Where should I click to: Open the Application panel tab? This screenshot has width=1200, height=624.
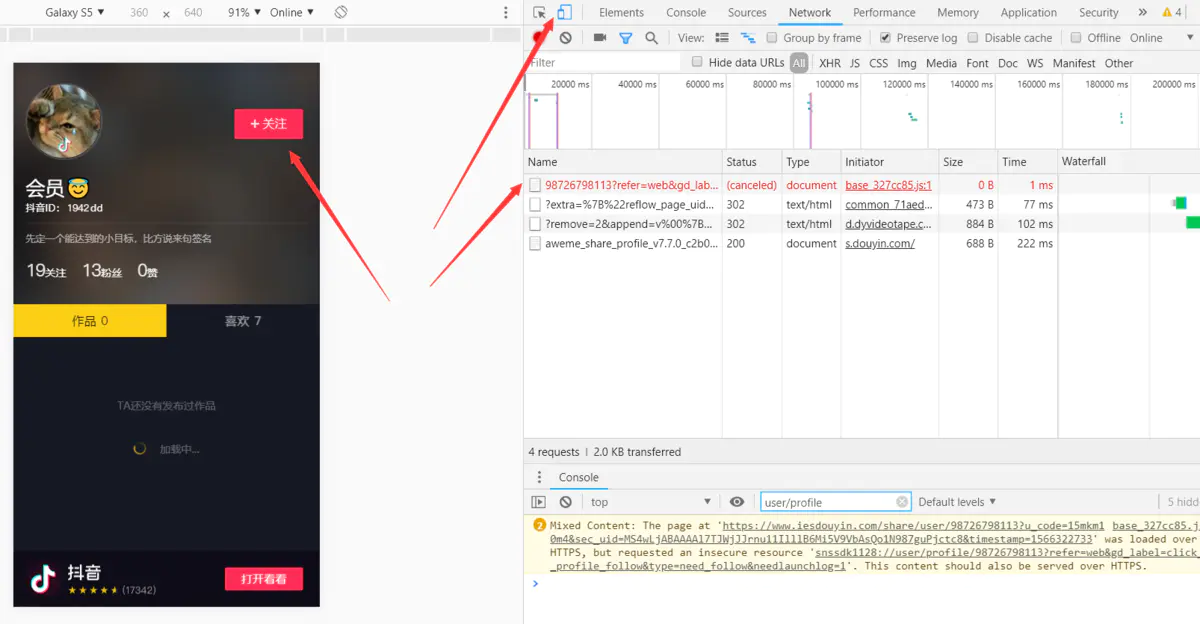1028,12
